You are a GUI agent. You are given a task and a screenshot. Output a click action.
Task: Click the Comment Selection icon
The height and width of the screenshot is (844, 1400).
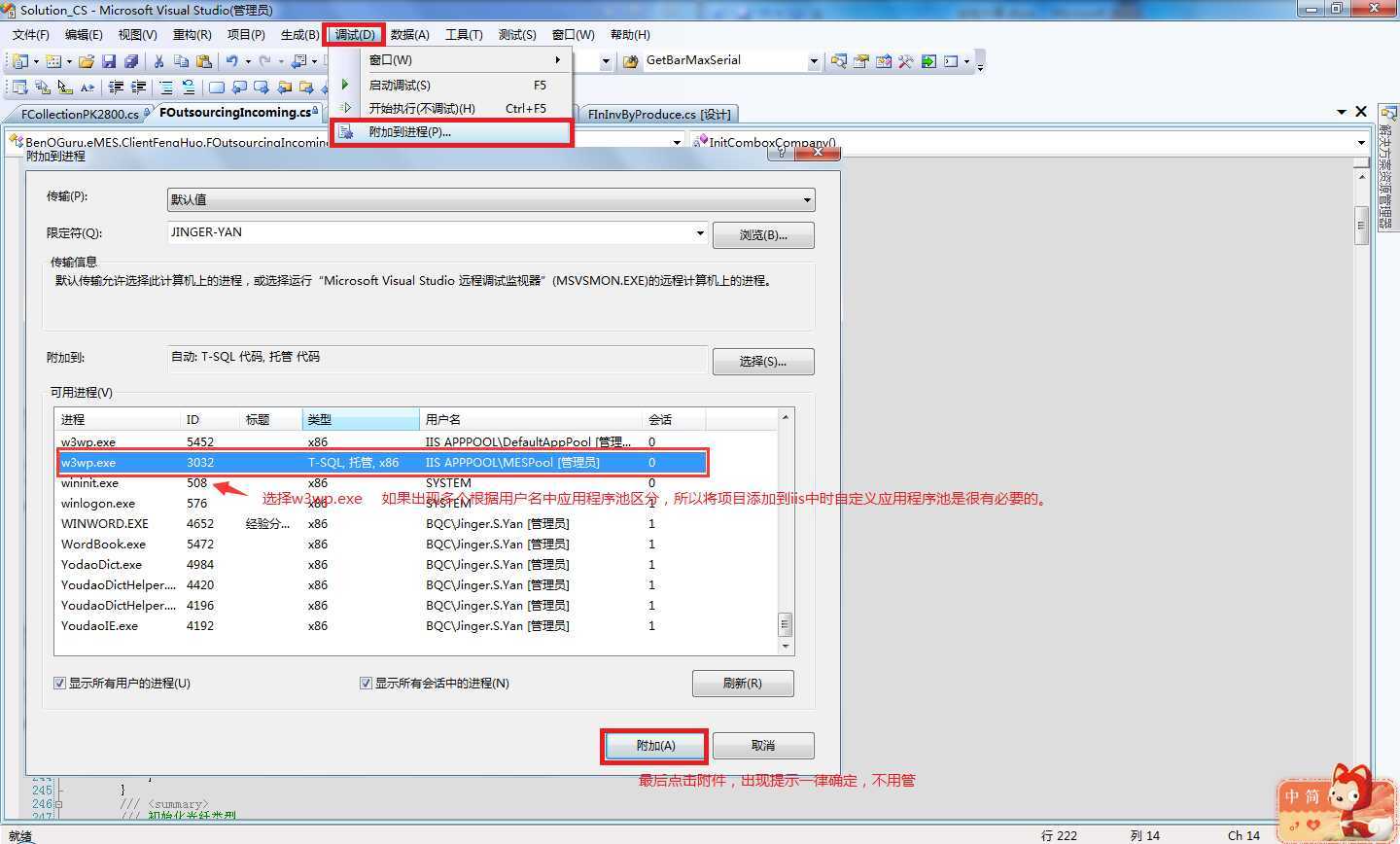pyautogui.click(x=166, y=88)
